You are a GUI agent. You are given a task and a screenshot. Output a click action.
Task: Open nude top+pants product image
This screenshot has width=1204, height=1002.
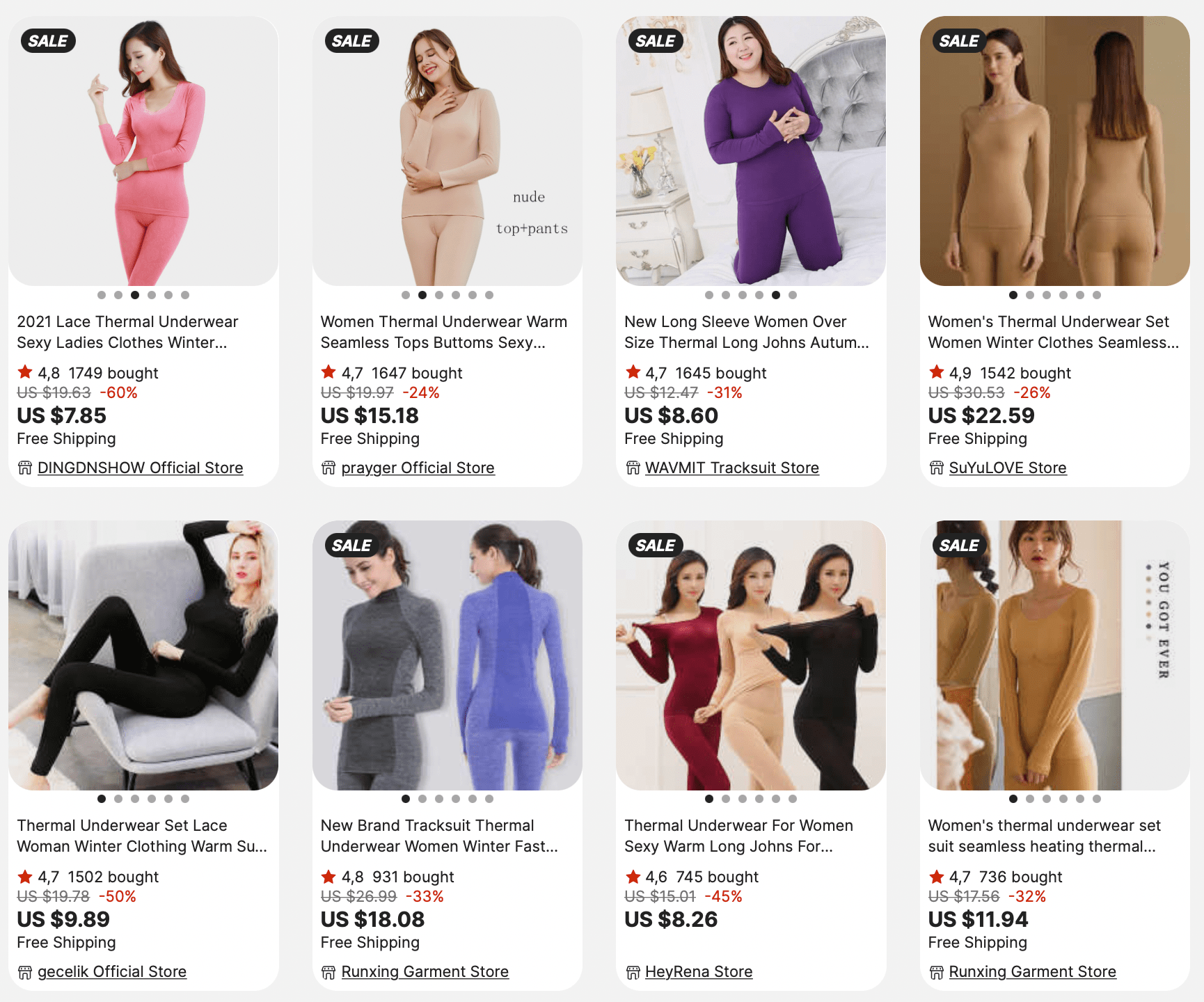[447, 151]
